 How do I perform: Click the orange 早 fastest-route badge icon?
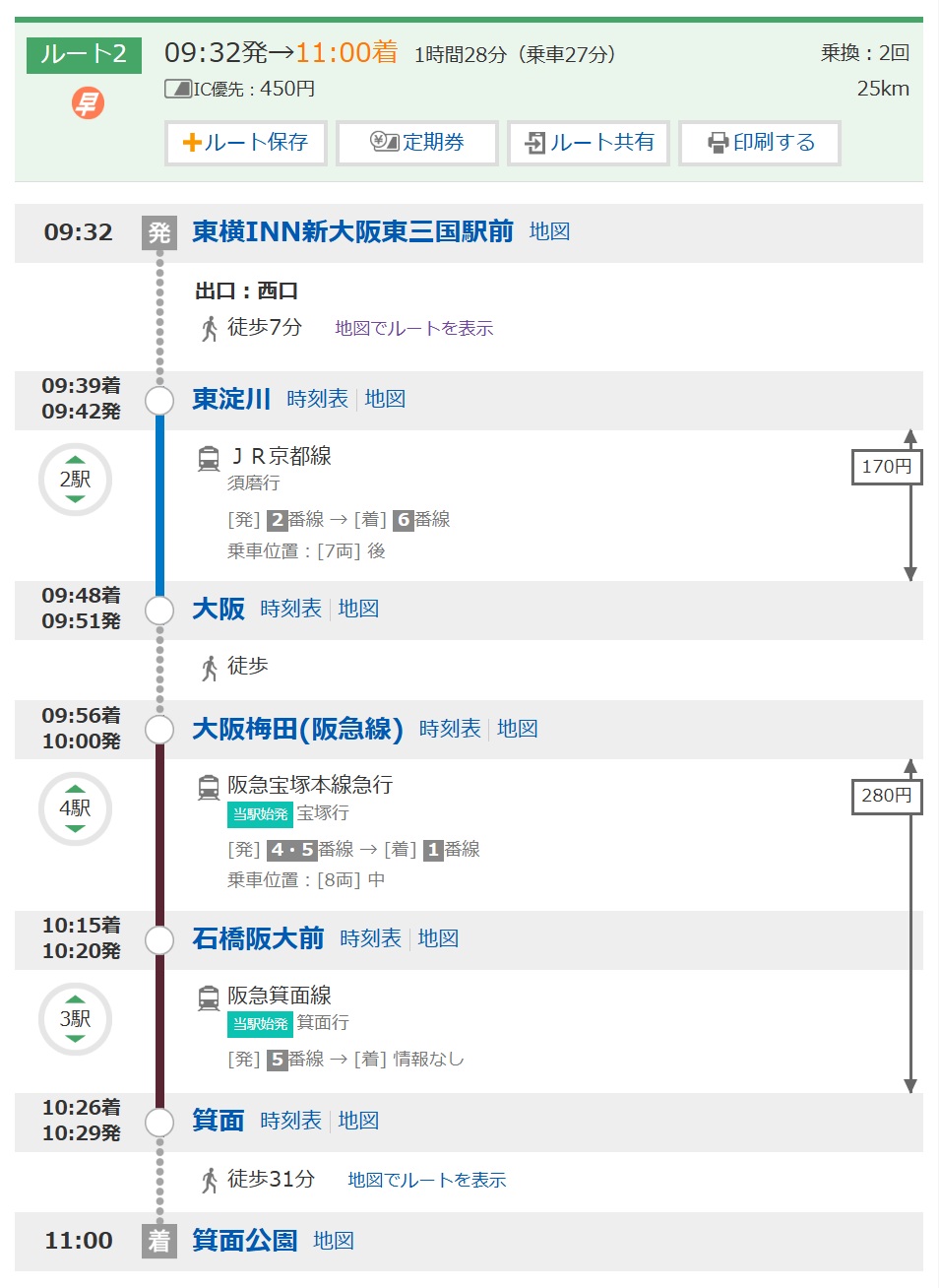(x=88, y=102)
